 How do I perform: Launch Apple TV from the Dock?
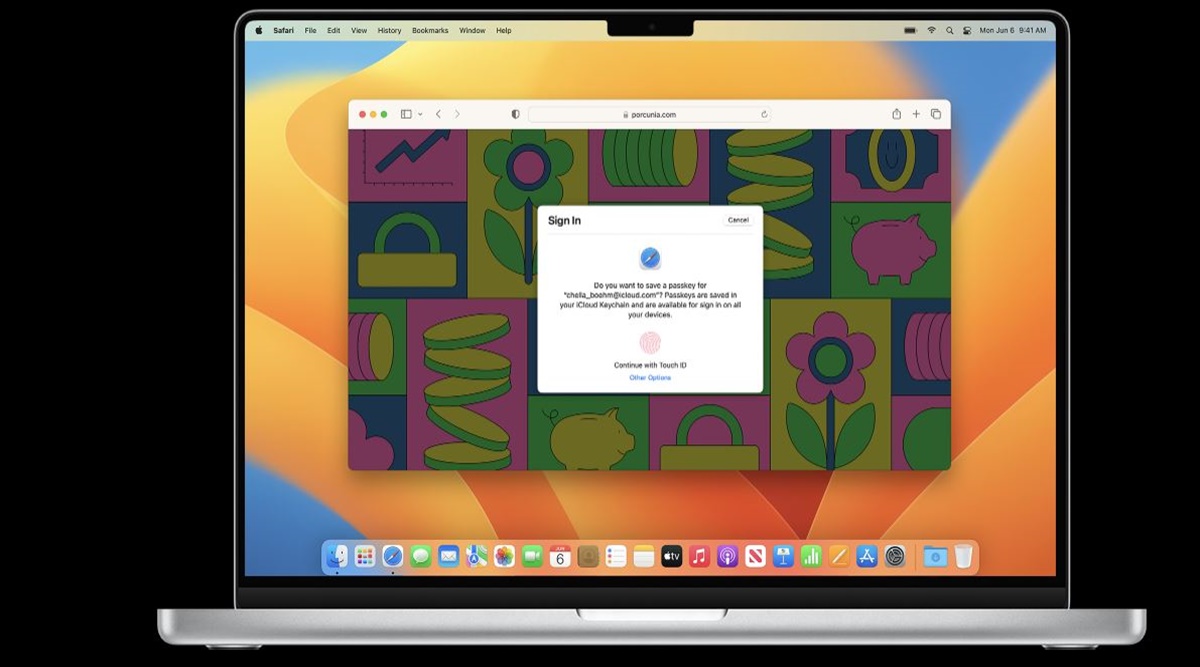point(672,557)
